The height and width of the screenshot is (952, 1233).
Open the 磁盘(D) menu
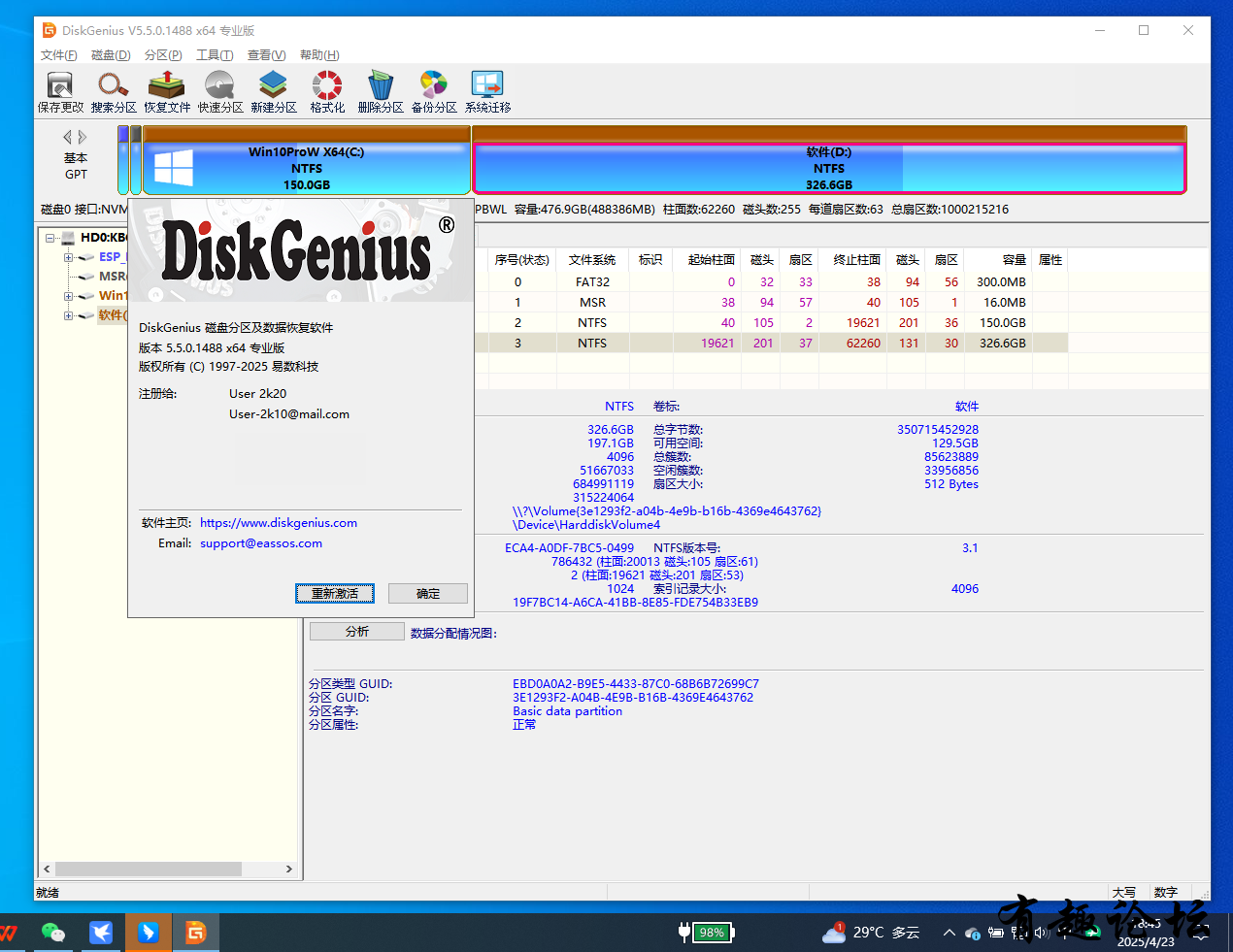tap(111, 55)
